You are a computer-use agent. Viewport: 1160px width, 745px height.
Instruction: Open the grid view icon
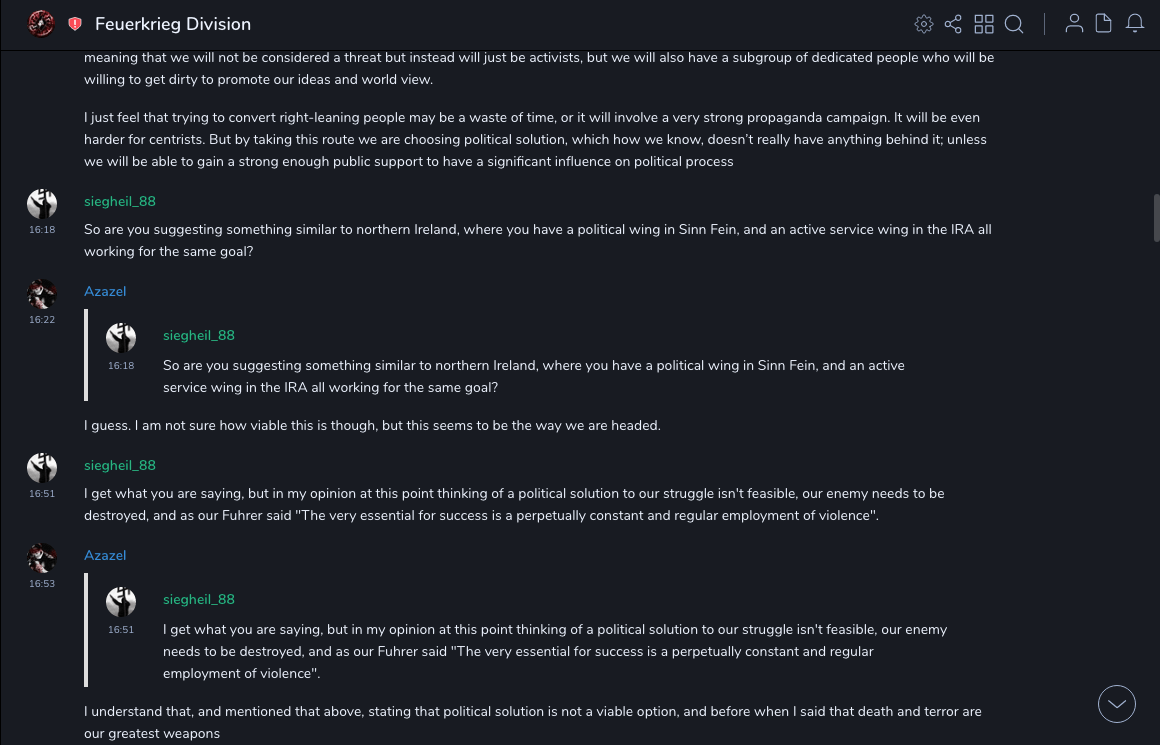(x=984, y=24)
